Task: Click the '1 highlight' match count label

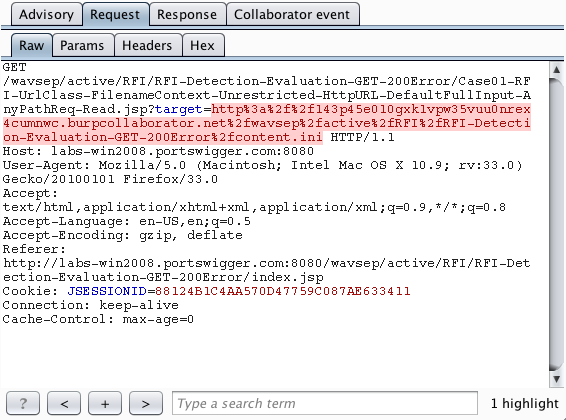Action: click(524, 403)
